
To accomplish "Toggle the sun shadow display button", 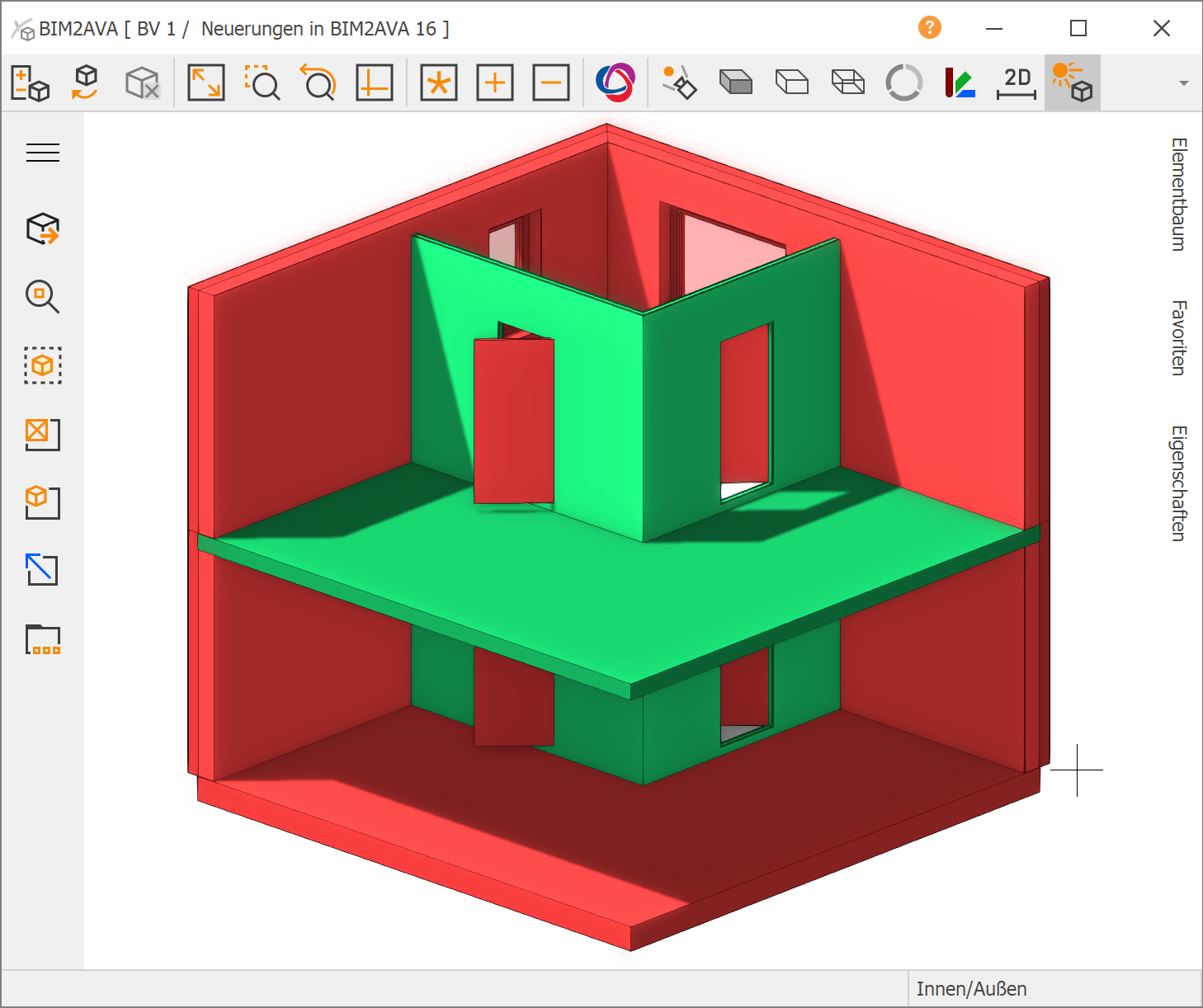I will coord(1072,82).
